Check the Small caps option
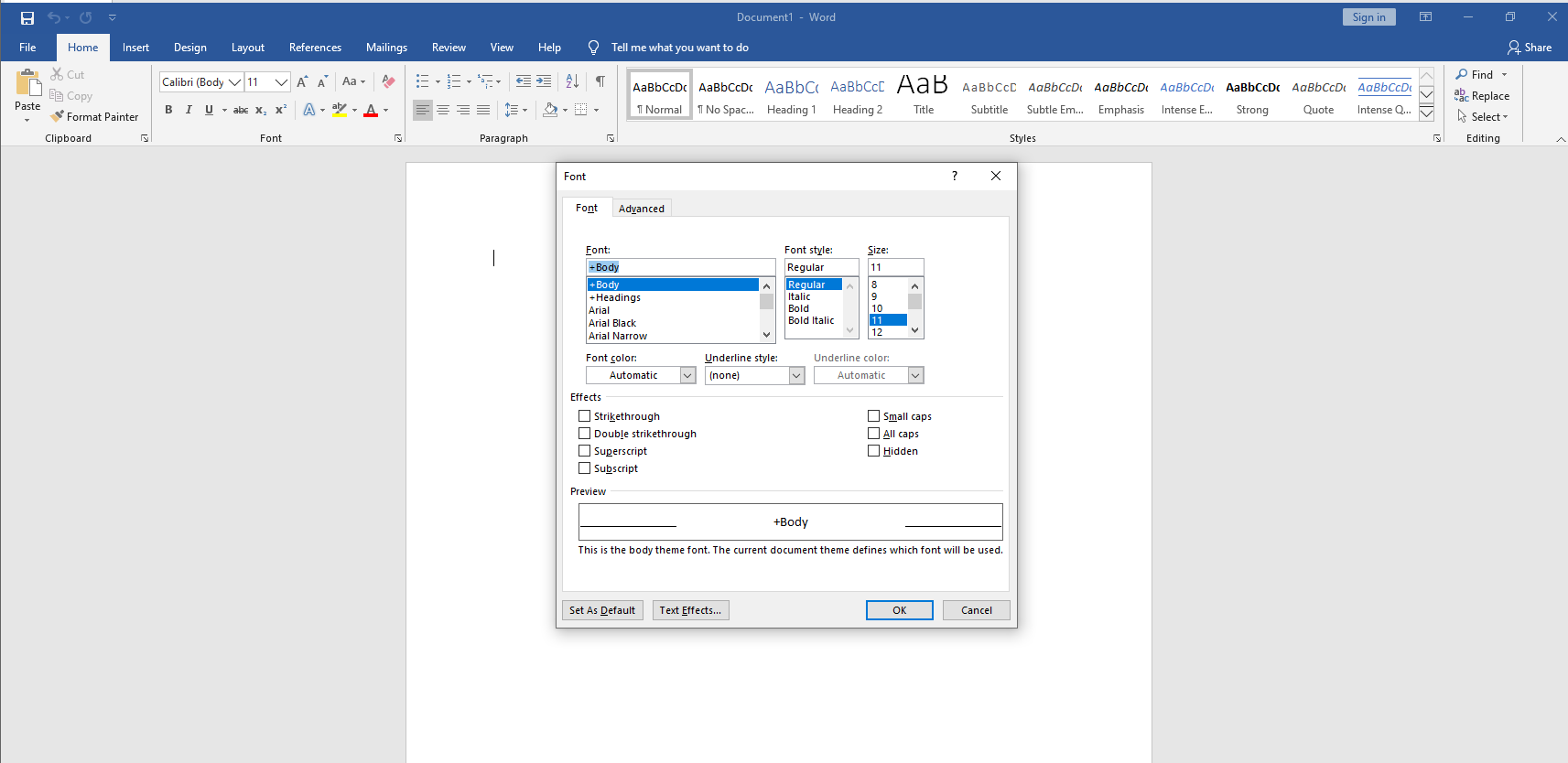This screenshot has width=1568, height=763. (874, 416)
